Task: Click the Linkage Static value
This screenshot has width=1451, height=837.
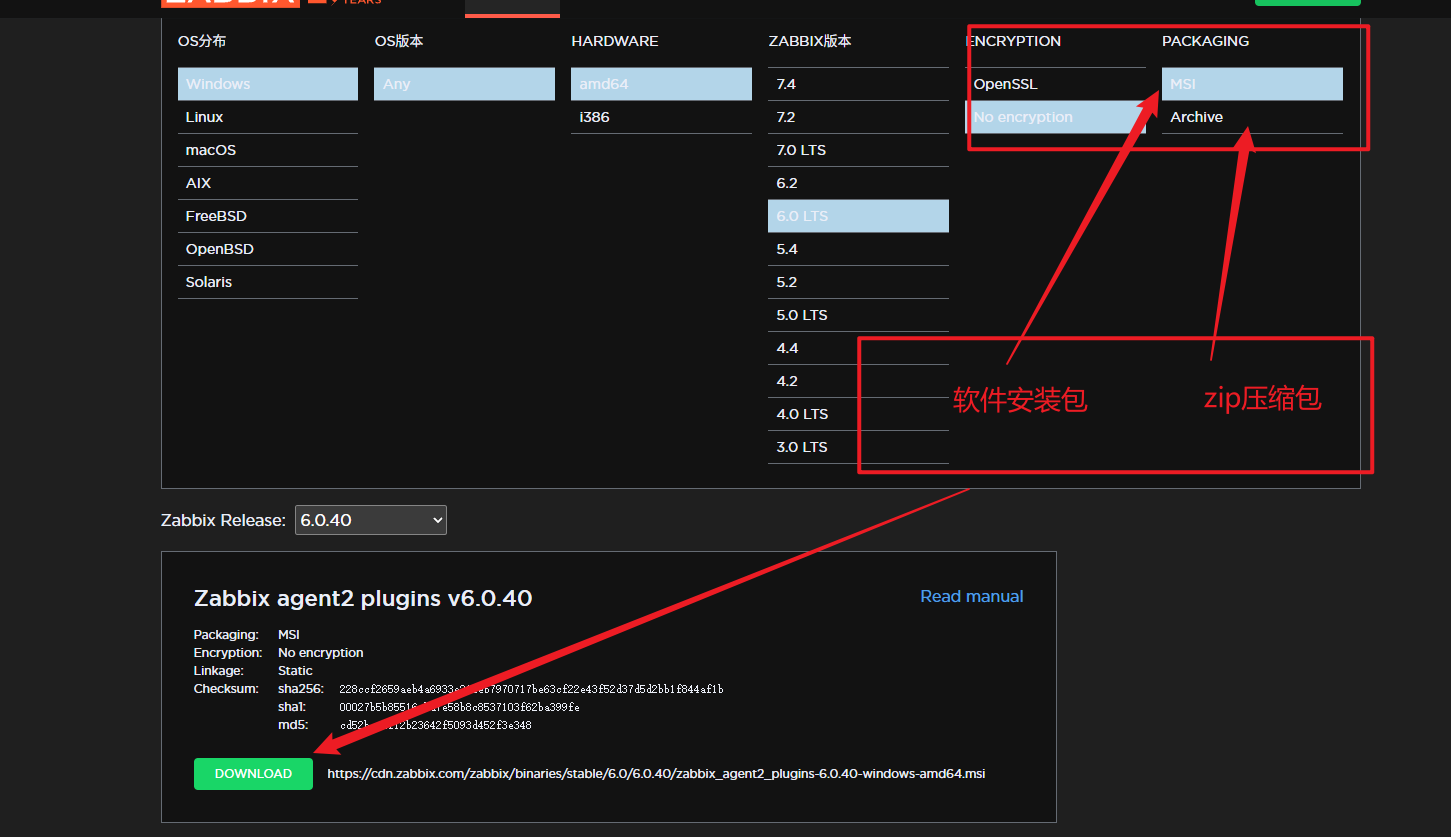Action: tap(295, 671)
